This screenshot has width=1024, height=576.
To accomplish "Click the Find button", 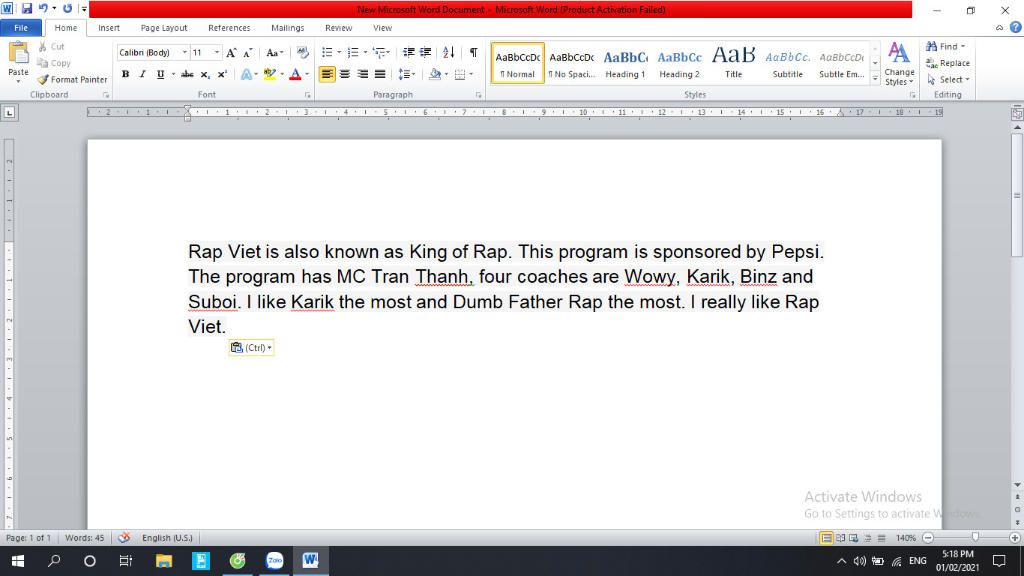I will [945, 46].
